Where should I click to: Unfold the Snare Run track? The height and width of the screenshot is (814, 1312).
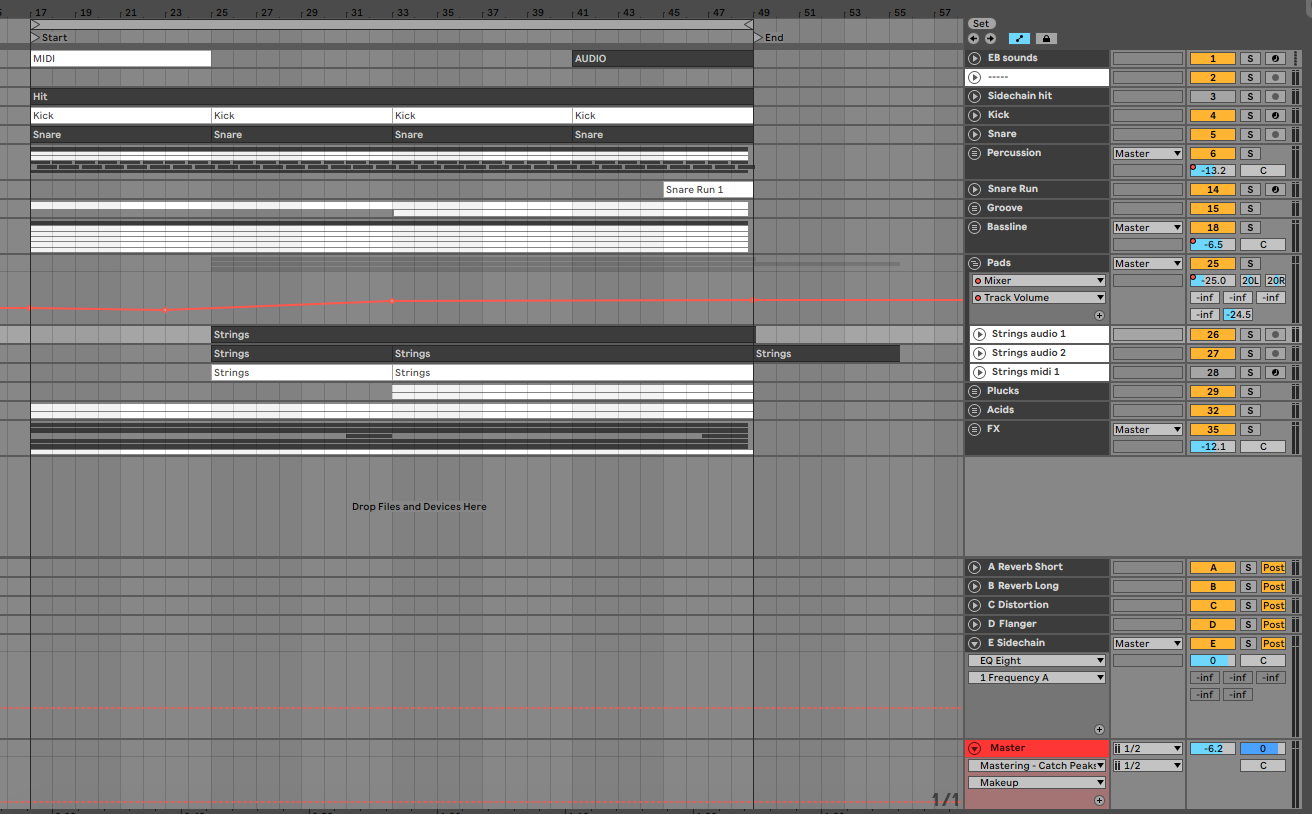pyautogui.click(x=975, y=189)
